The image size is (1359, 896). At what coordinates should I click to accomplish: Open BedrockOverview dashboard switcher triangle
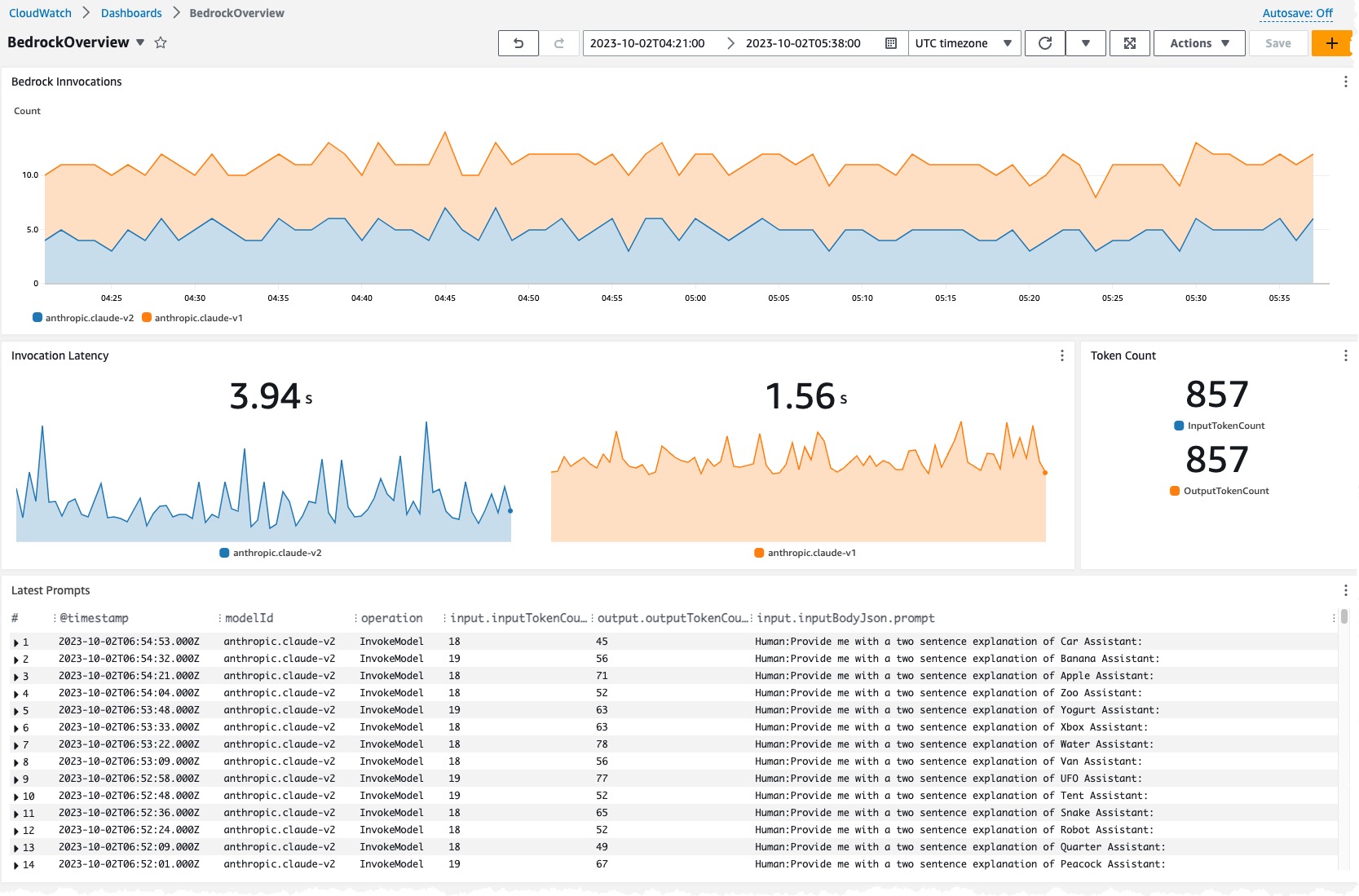pos(140,42)
